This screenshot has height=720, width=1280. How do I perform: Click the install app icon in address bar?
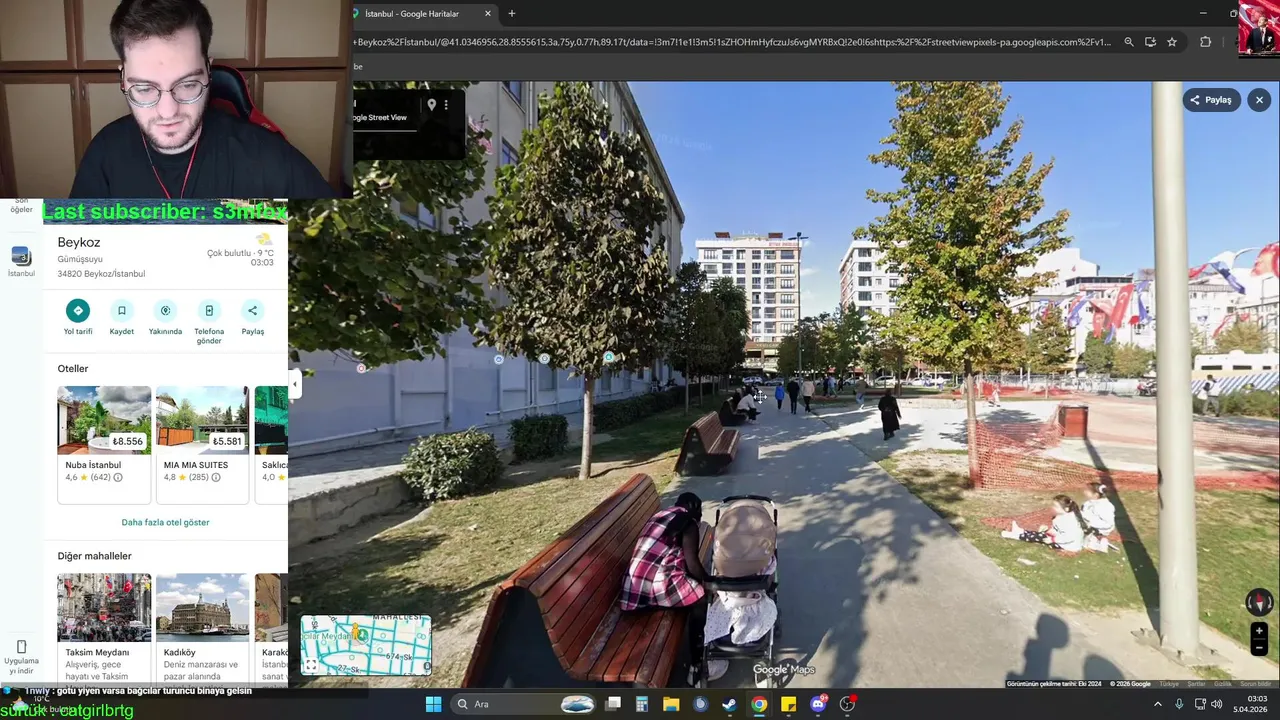tap(1150, 42)
